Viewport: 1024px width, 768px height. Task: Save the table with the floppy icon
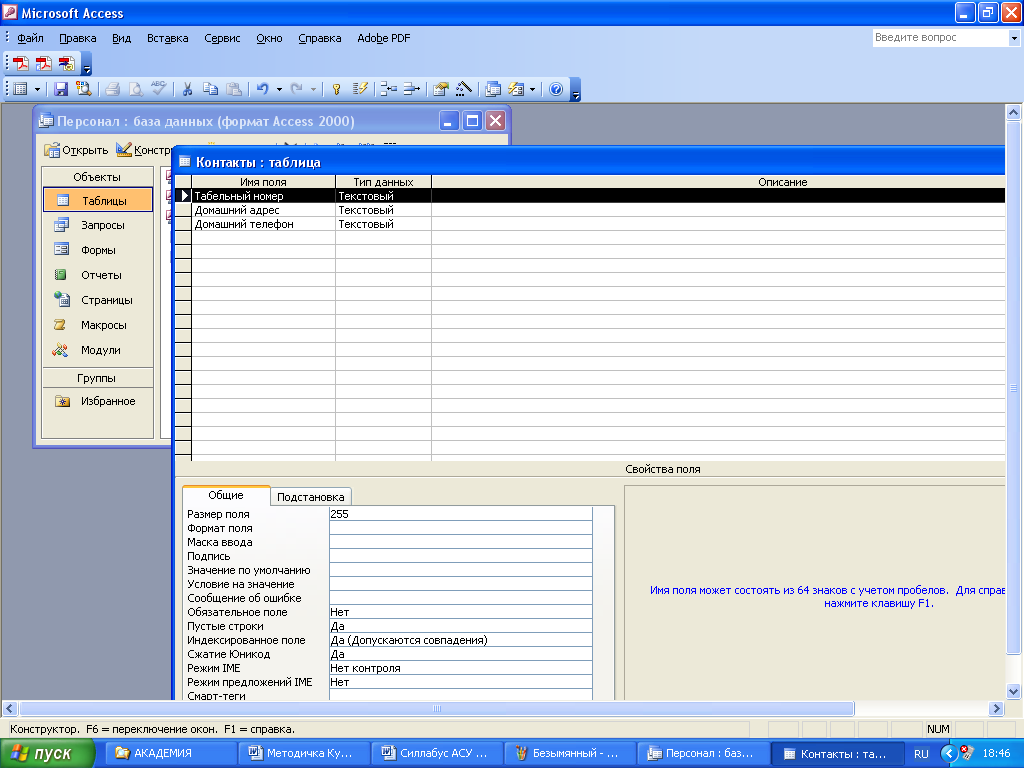61,89
